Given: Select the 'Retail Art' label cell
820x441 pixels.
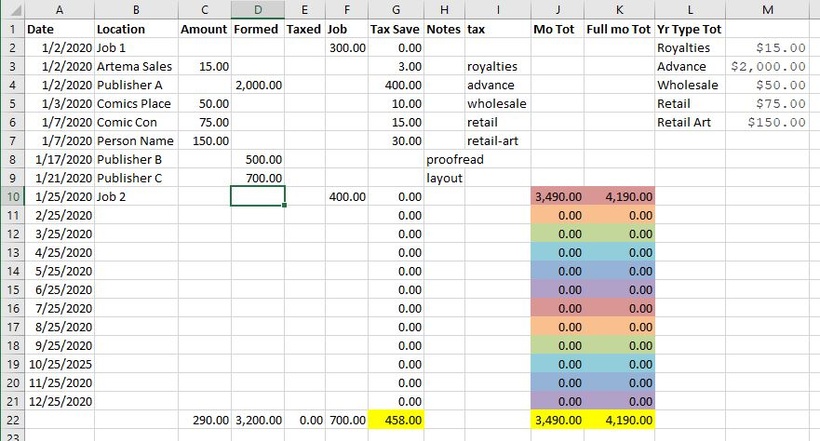Looking at the screenshot, I should point(690,122).
